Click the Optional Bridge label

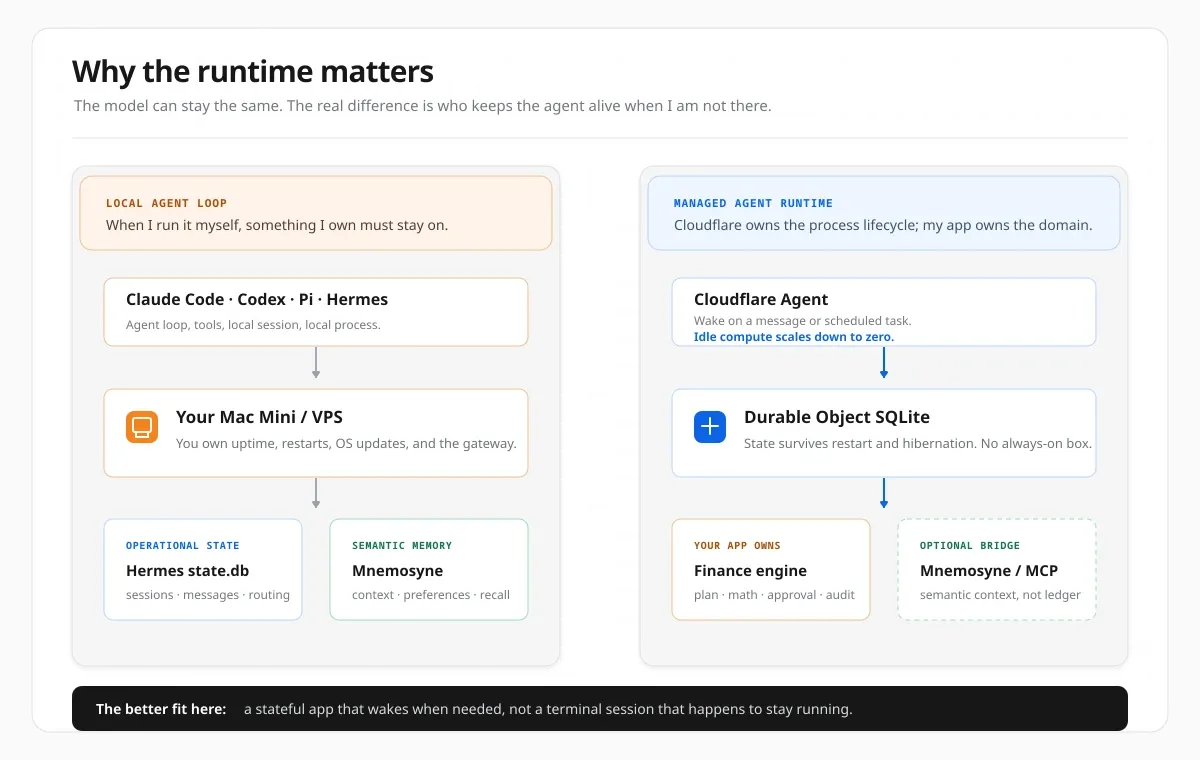tap(970, 546)
